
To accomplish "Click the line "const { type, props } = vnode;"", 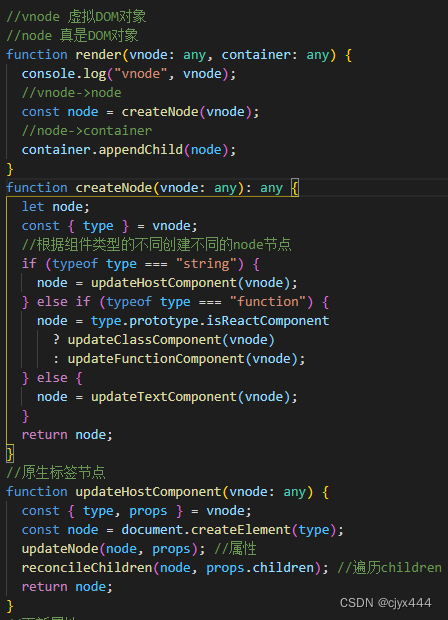I will click(x=136, y=511).
